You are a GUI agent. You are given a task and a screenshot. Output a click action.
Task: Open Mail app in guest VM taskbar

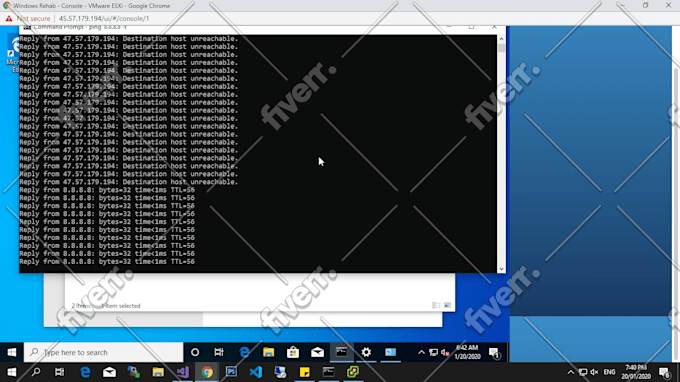[x=317, y=352]
